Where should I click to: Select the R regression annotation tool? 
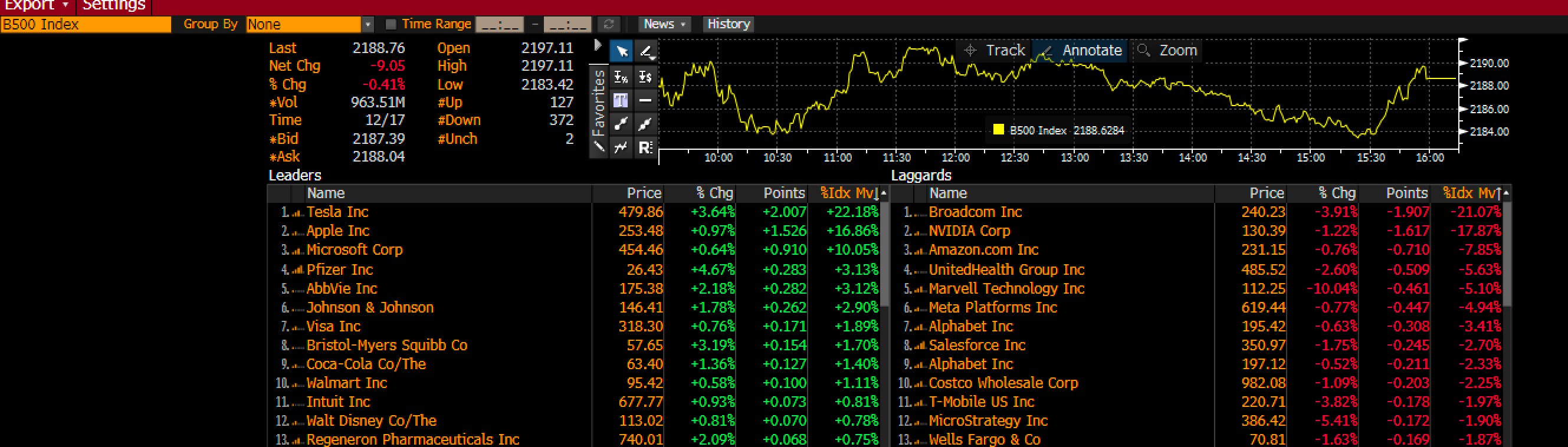[645, 147]
